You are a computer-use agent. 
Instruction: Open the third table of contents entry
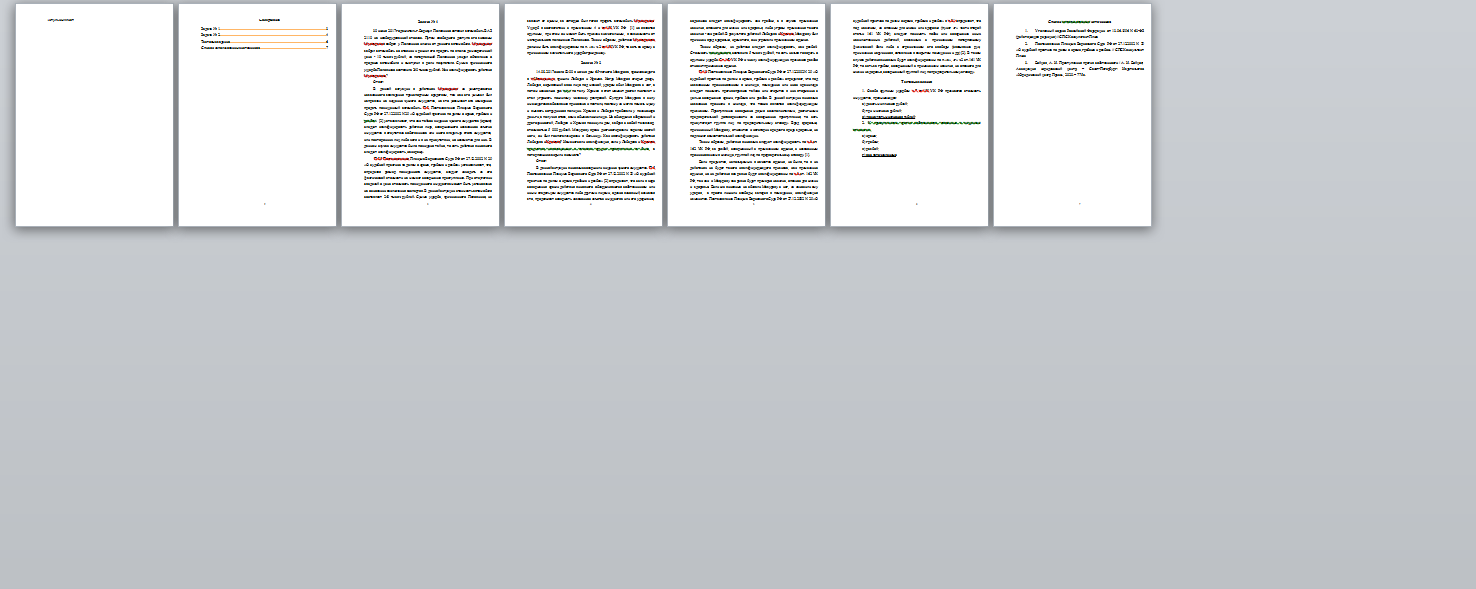coord(264,42)
